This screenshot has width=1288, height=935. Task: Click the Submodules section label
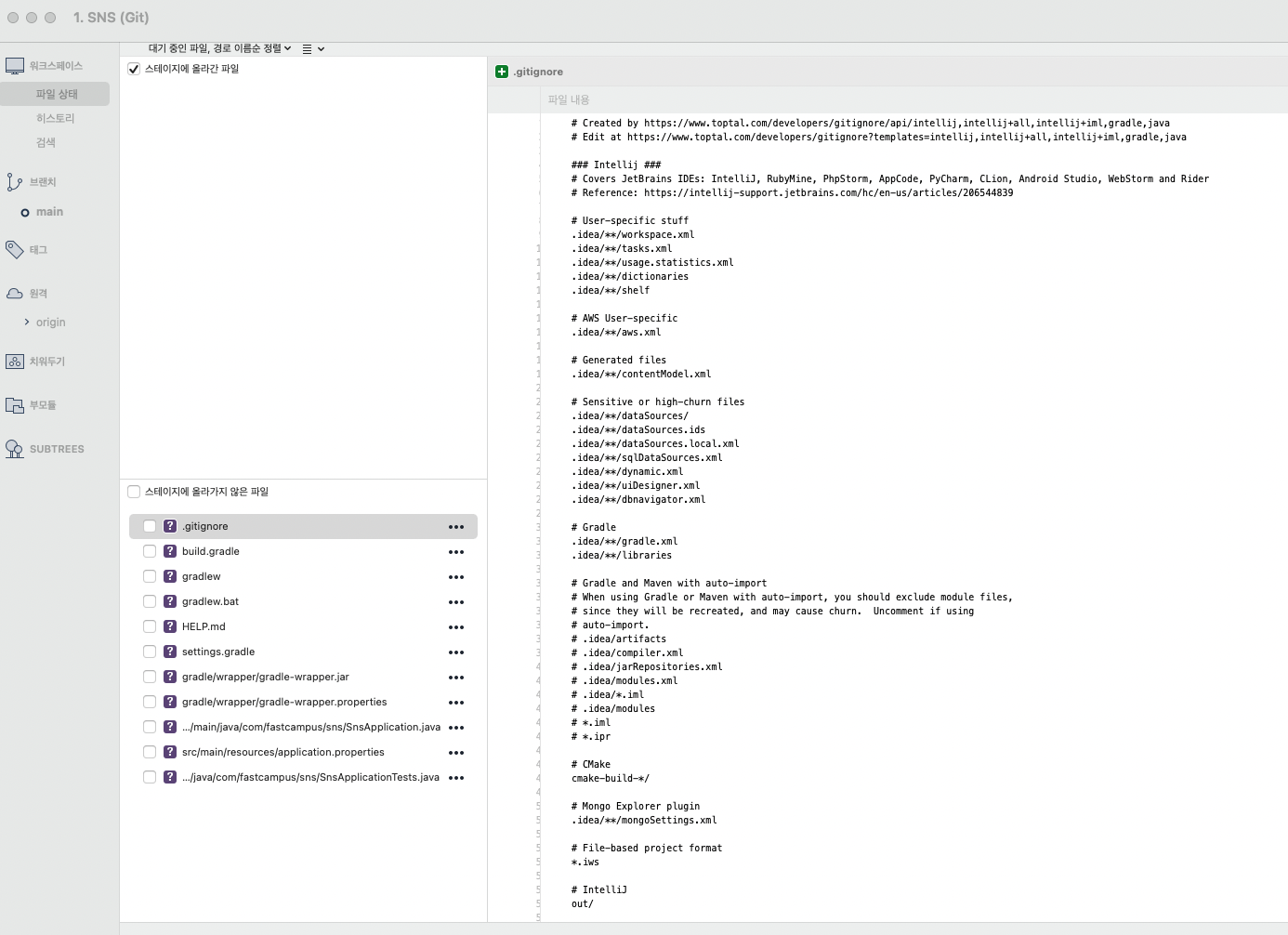click(x=43, y=405)
